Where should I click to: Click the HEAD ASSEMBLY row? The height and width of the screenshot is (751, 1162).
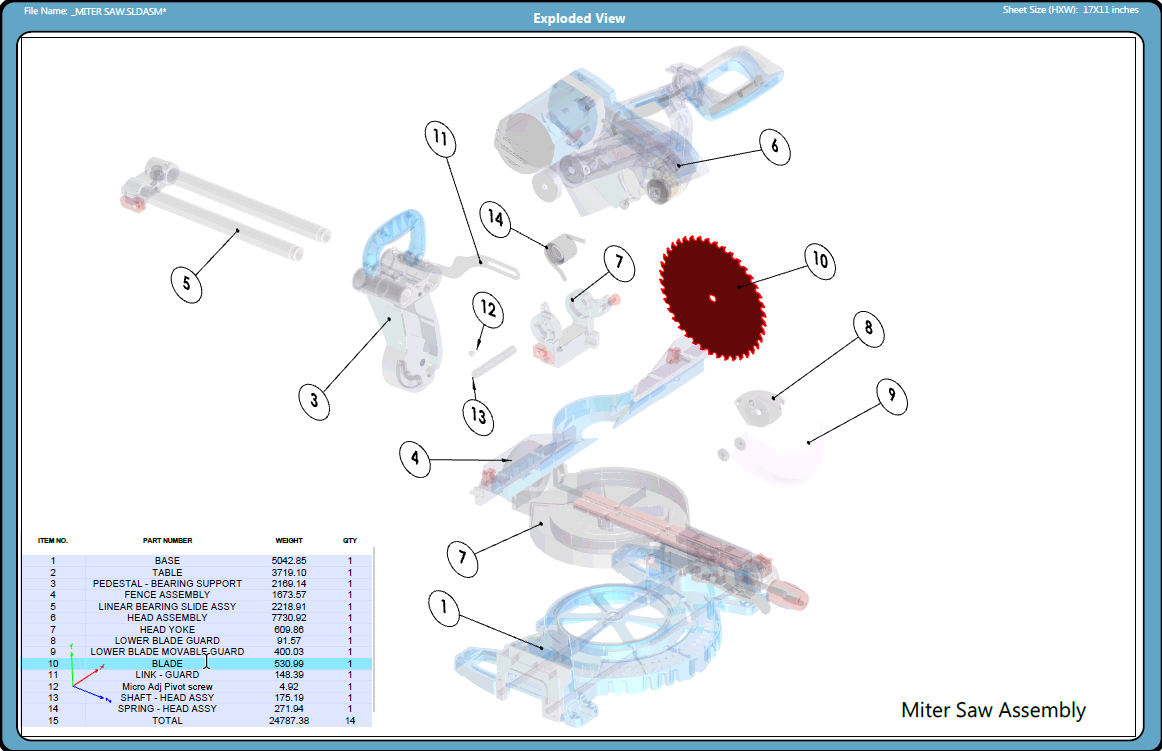[x=197, y=618]
